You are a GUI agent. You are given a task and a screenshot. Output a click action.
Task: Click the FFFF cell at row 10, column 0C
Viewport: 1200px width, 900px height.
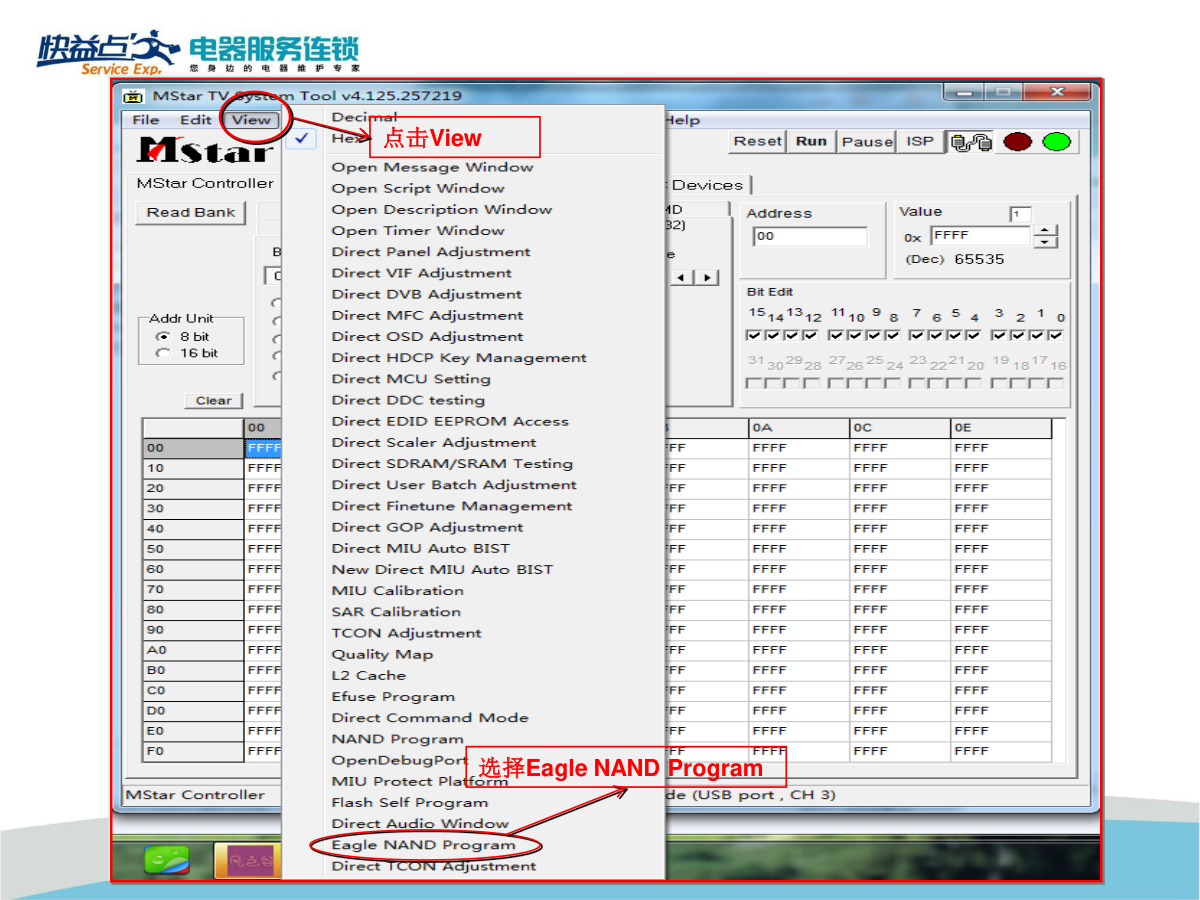[x=900, y=468]
